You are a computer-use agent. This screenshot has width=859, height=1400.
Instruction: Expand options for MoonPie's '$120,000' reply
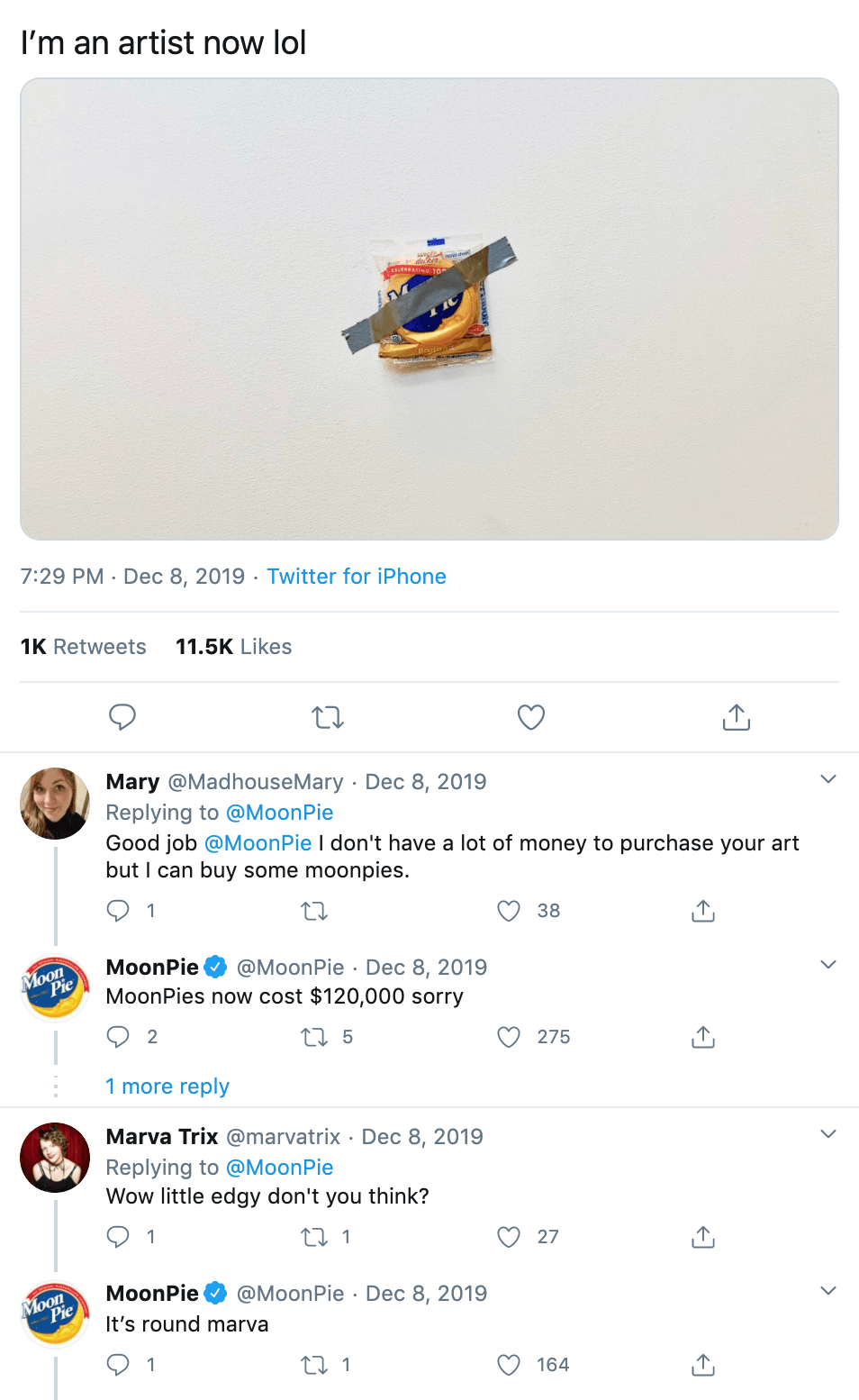pos(827,965)
